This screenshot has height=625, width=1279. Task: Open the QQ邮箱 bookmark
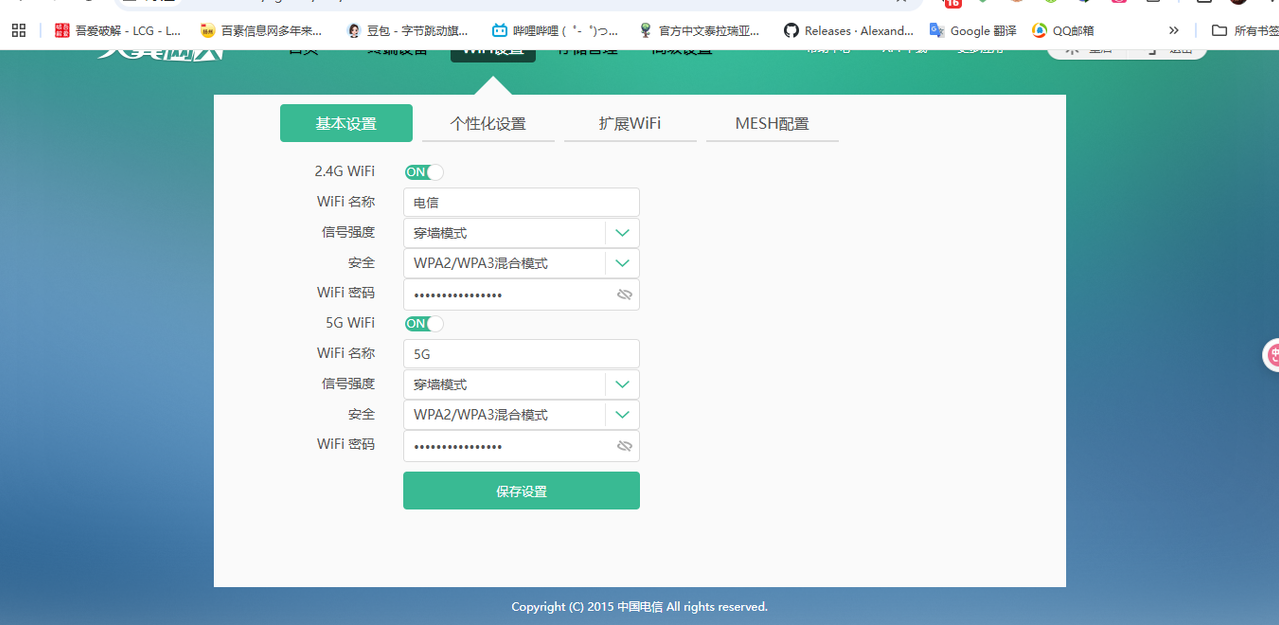[1063, 31]
